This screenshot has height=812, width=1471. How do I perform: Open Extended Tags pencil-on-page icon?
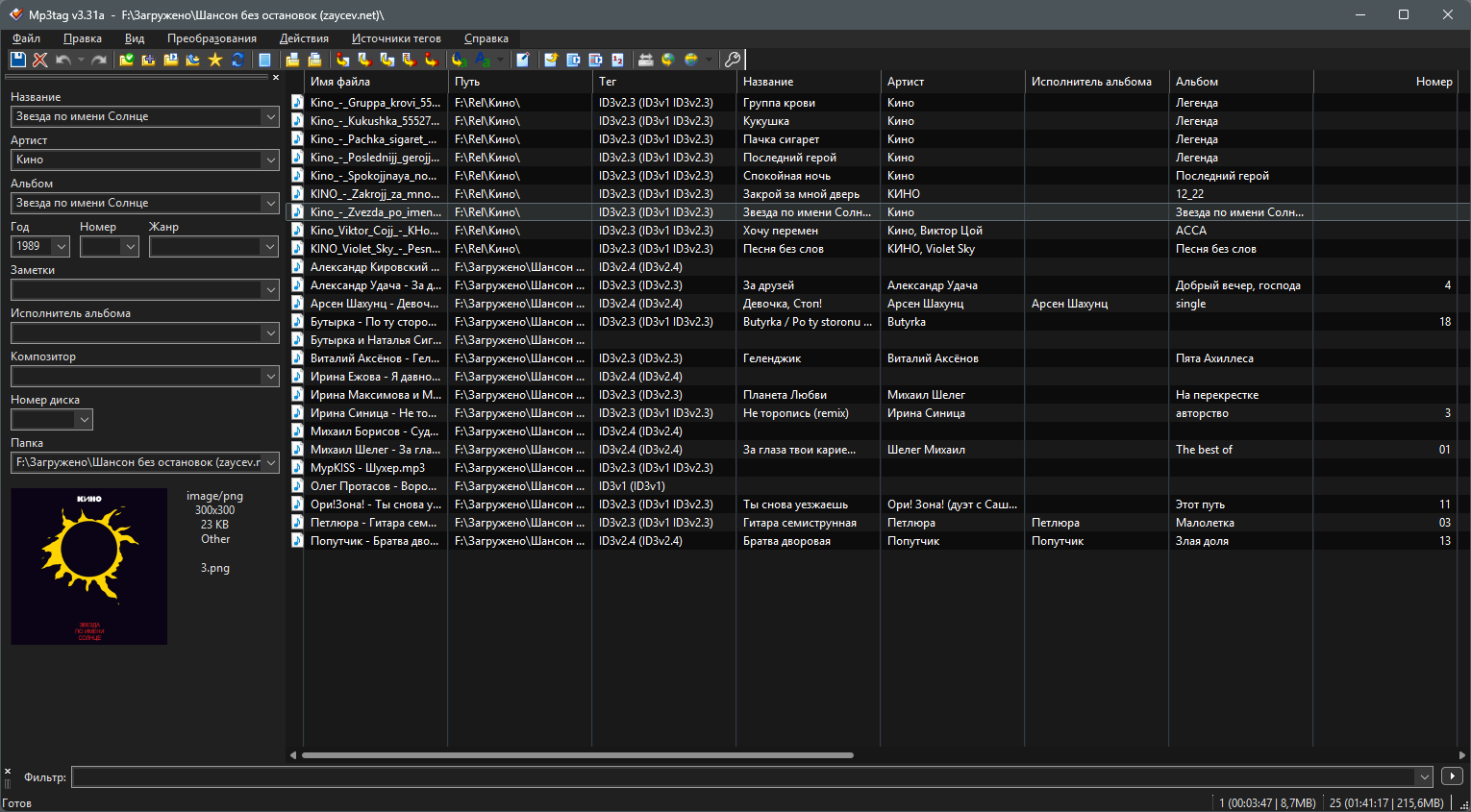[522, 60]
